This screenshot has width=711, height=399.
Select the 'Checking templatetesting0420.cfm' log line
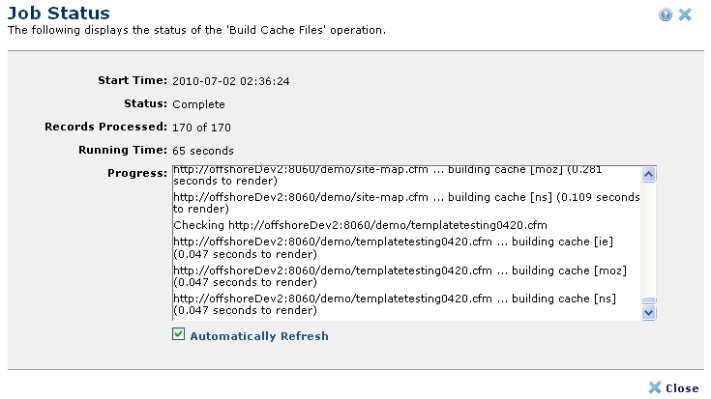click(x=360, y=225)
